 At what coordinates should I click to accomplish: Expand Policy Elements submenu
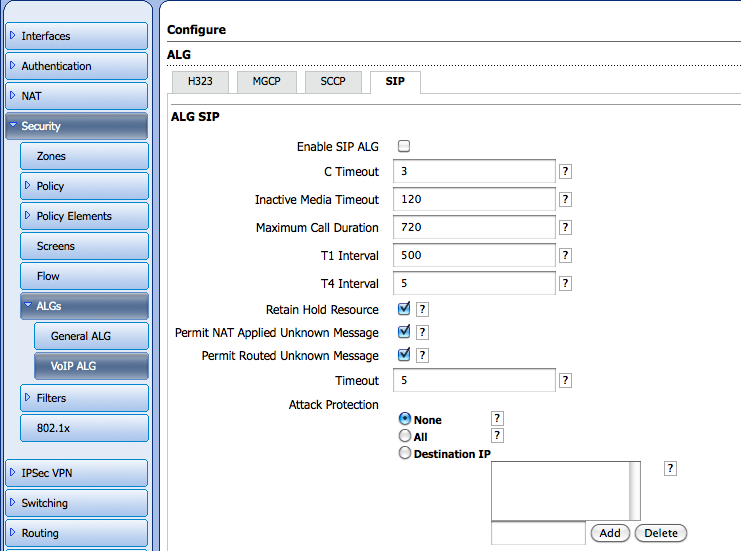tap(84, 216)
